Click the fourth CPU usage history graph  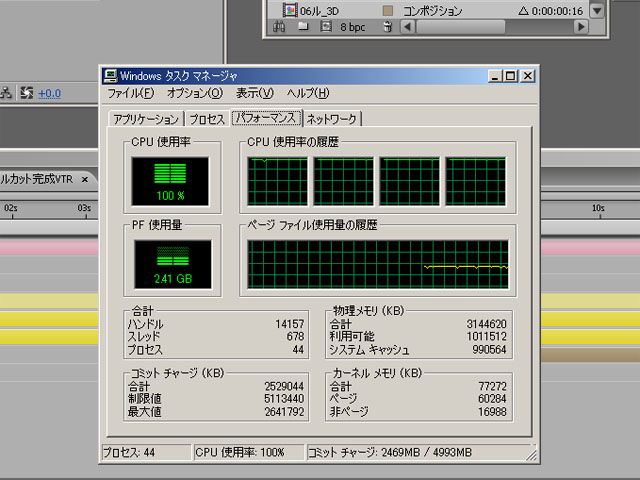coord(476,182)
